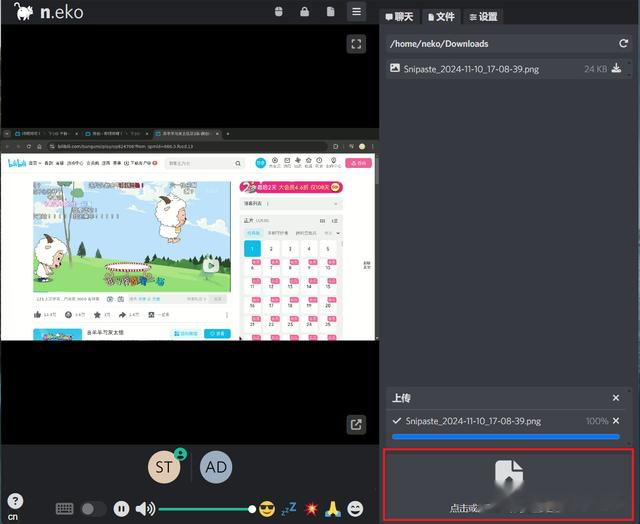640x524 pixels.
Task: Switch to the second remote browser tab
Action: (x=117, y=133)
